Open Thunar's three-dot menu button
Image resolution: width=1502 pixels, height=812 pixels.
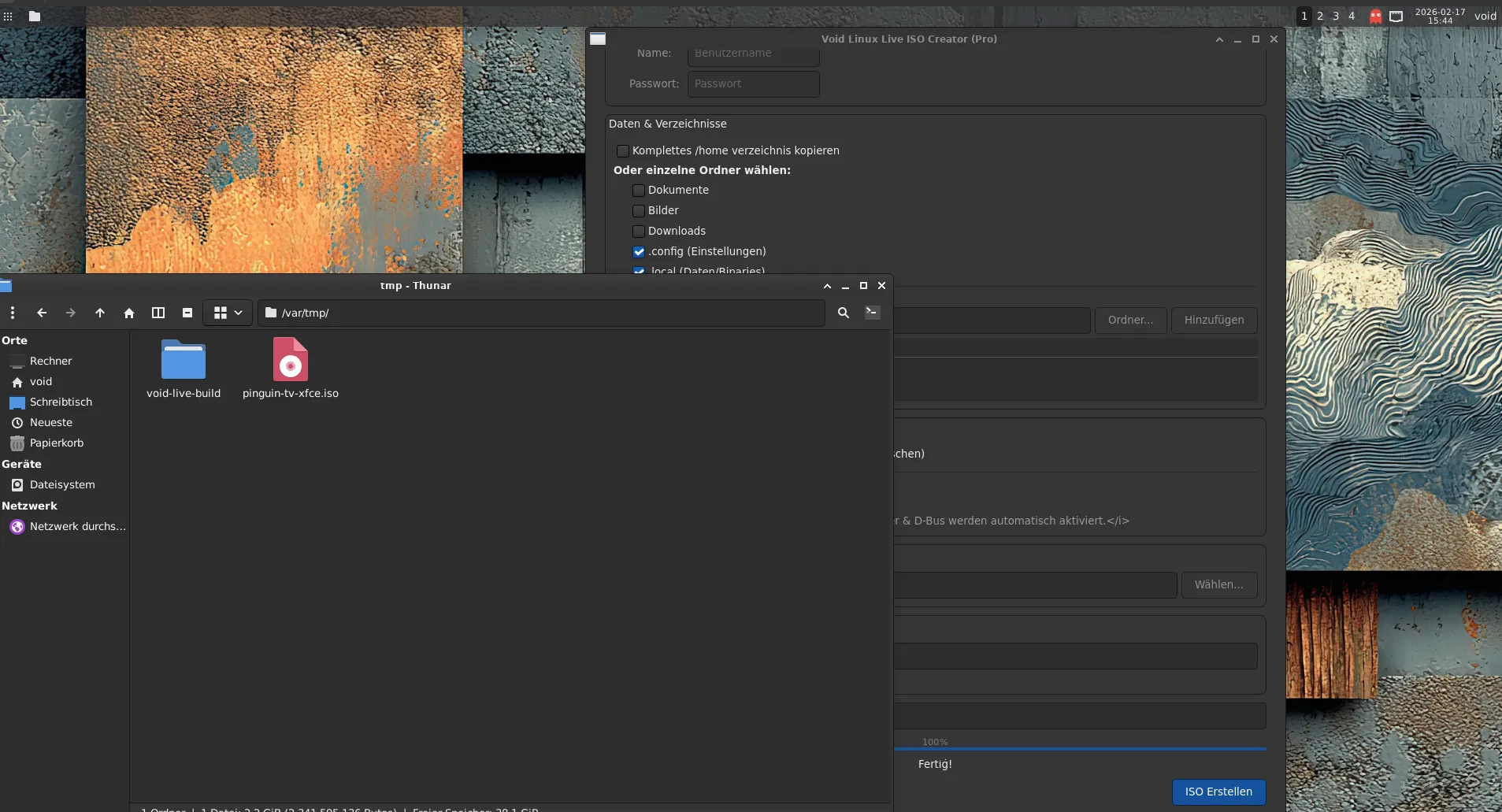click(13, 313)
